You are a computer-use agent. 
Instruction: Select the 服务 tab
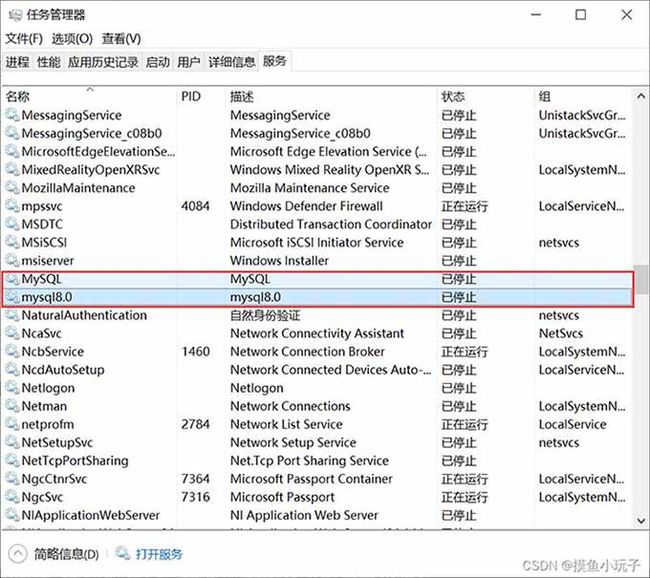(x=274, y=61)
